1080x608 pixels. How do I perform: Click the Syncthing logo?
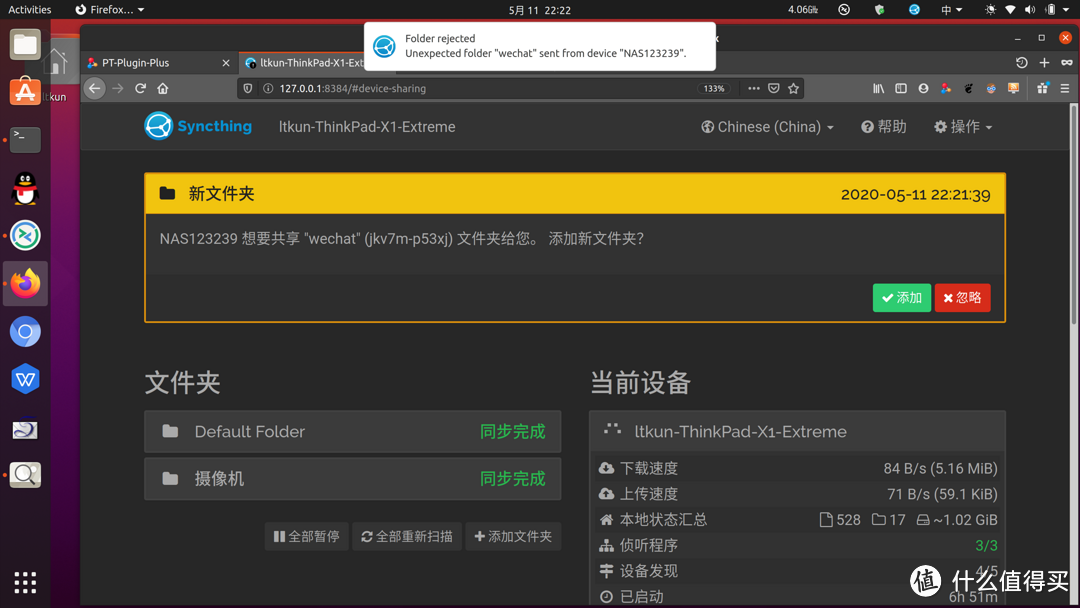[x=198, y=126]
